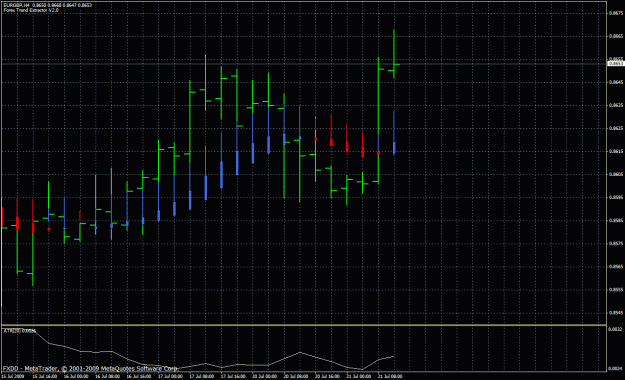The height and width of the screenshot is (380, 625).
Task: Click the 0.8585 price scale label
Action: pos(616,221)
